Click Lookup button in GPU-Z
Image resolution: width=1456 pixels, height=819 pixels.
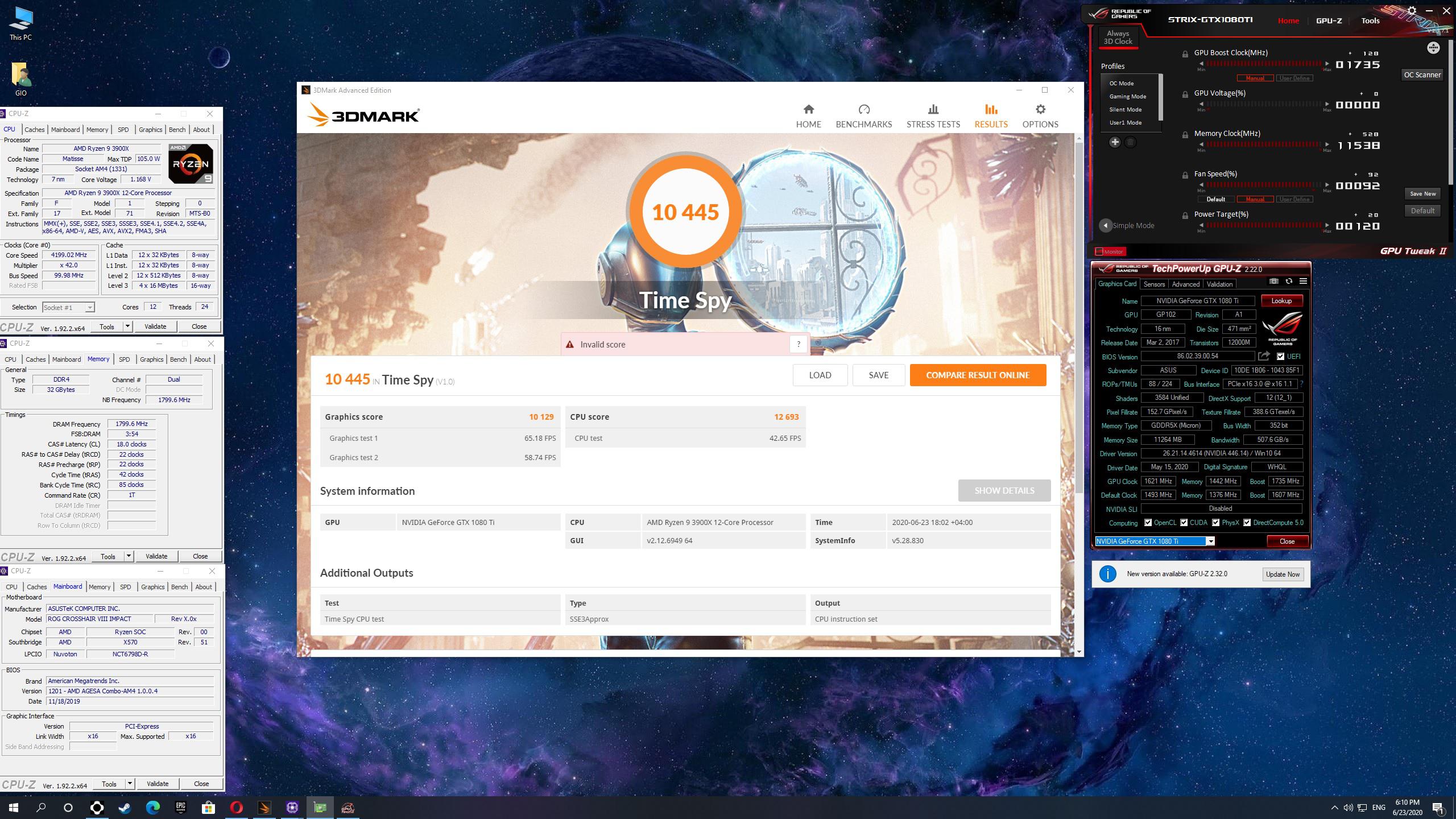(1281, 301)
